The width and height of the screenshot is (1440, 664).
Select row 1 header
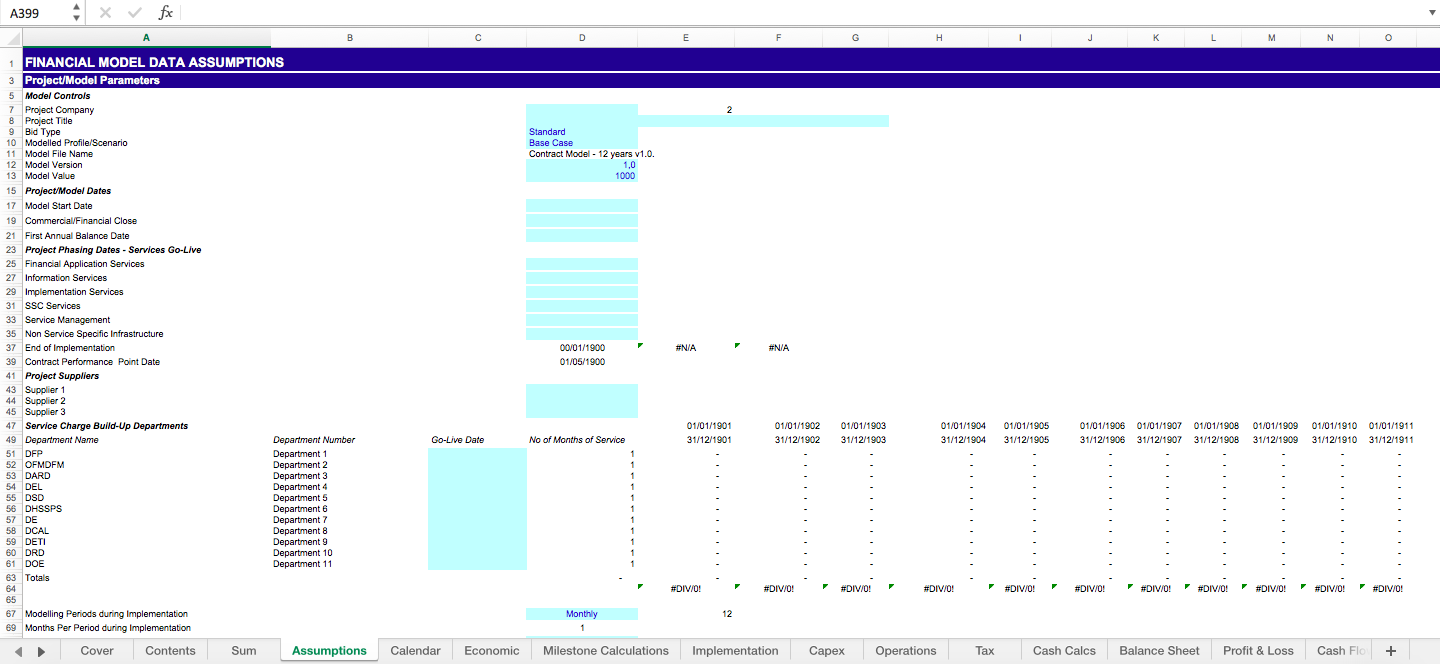click(11, 61)
